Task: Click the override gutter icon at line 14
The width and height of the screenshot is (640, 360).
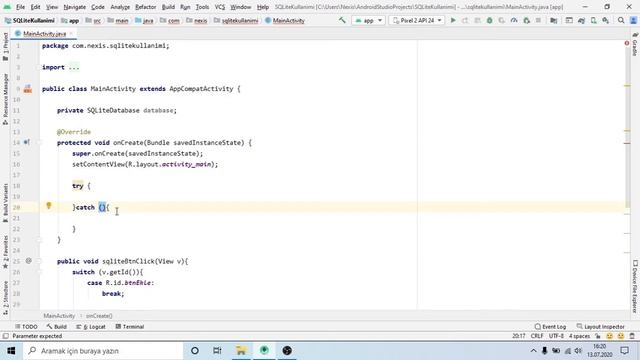Action: tap(27, 142)
